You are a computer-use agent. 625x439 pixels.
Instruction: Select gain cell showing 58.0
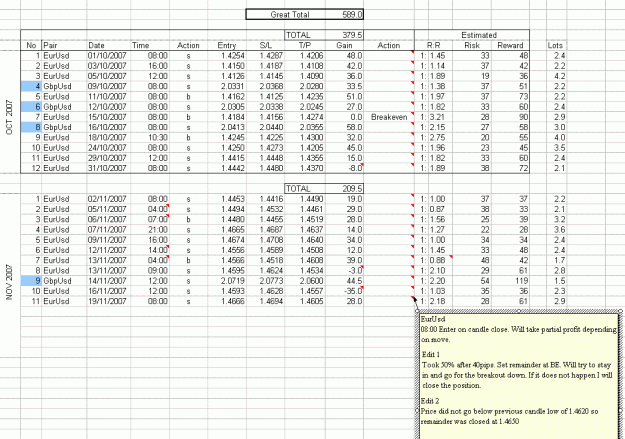point(344,127)
